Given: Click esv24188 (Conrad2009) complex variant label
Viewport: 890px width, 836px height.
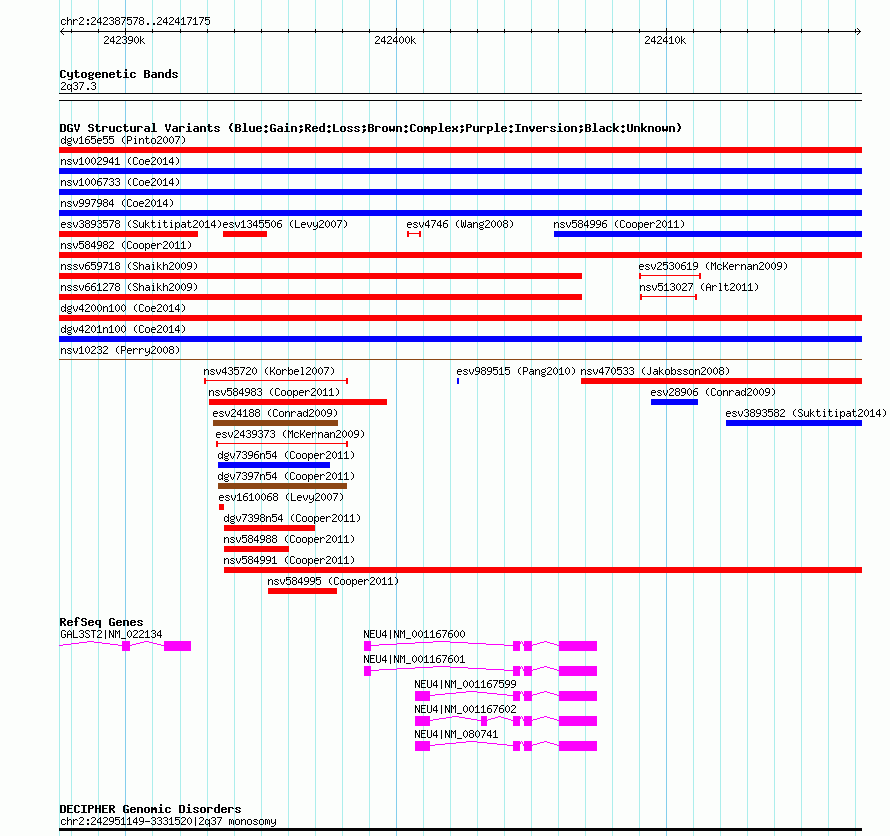Looking at the screenshot, I should (275, 413).
